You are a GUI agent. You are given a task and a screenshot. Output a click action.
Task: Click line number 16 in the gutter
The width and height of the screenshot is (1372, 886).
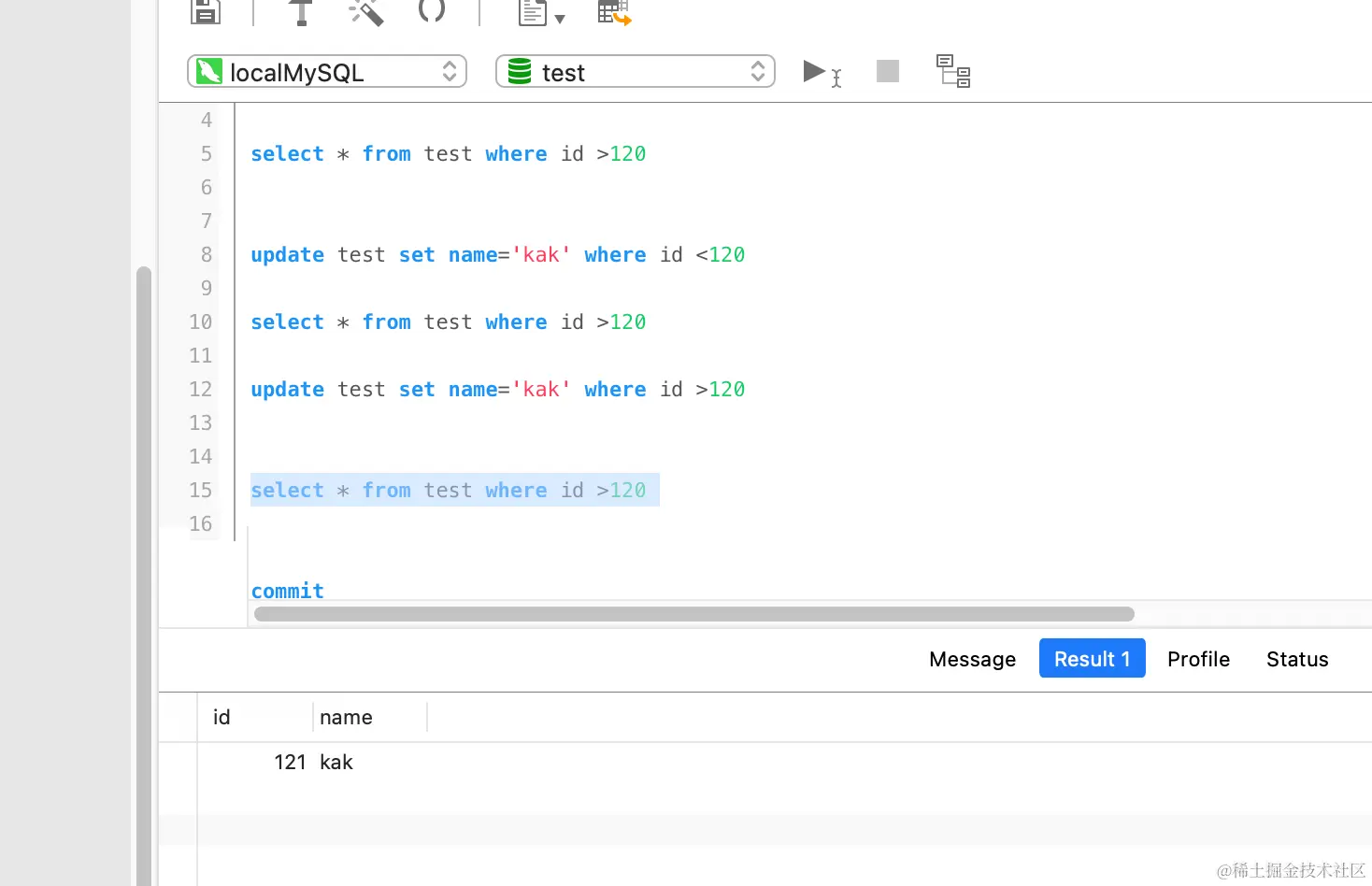pos(201,523)
